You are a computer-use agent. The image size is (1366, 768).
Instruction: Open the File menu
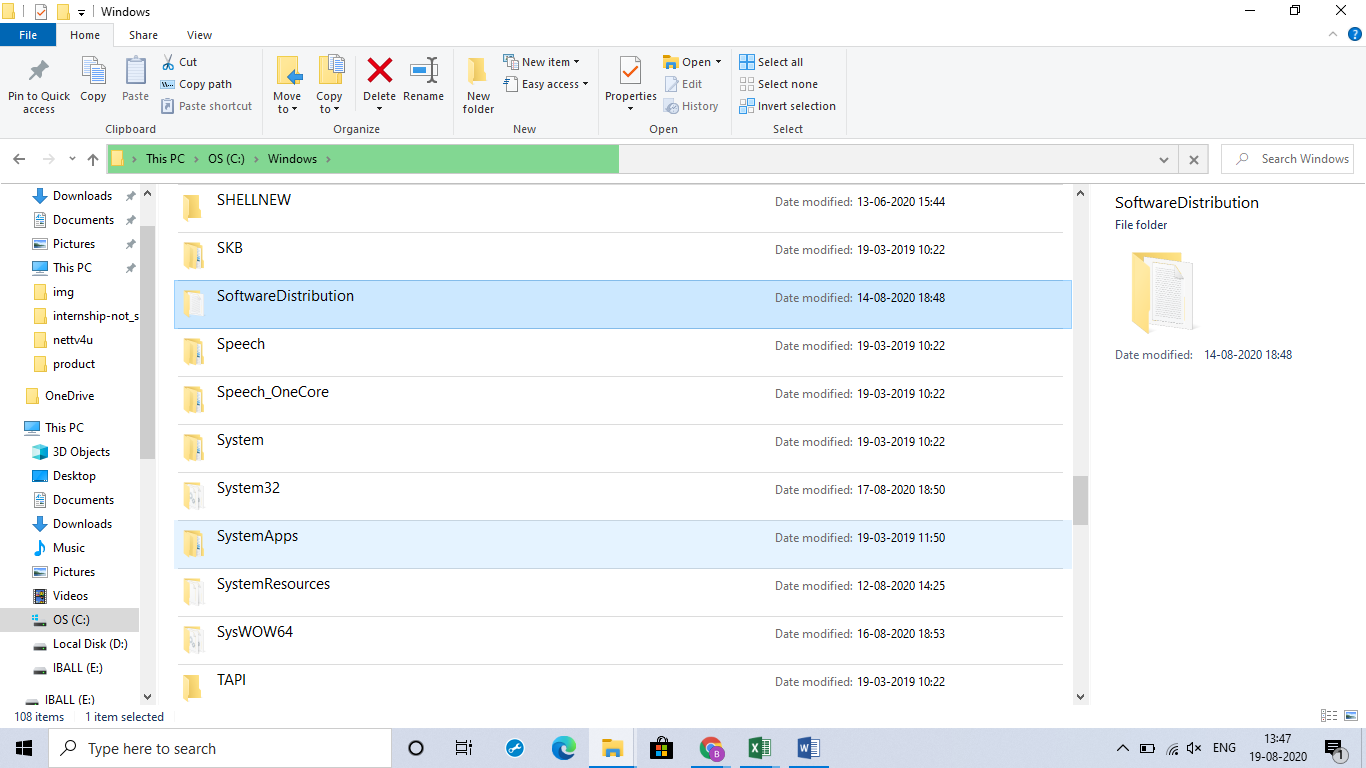[28, 34]
